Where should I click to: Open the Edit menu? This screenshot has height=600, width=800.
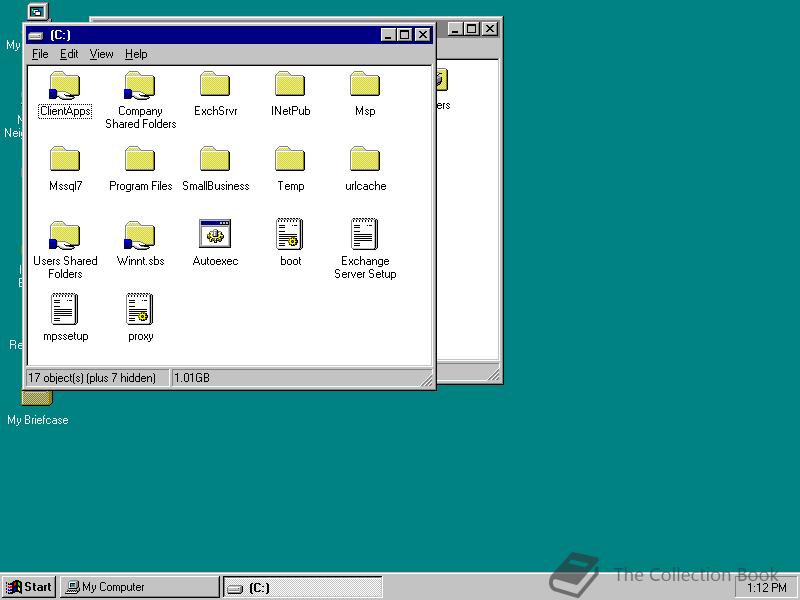click(x=69, y=54)
